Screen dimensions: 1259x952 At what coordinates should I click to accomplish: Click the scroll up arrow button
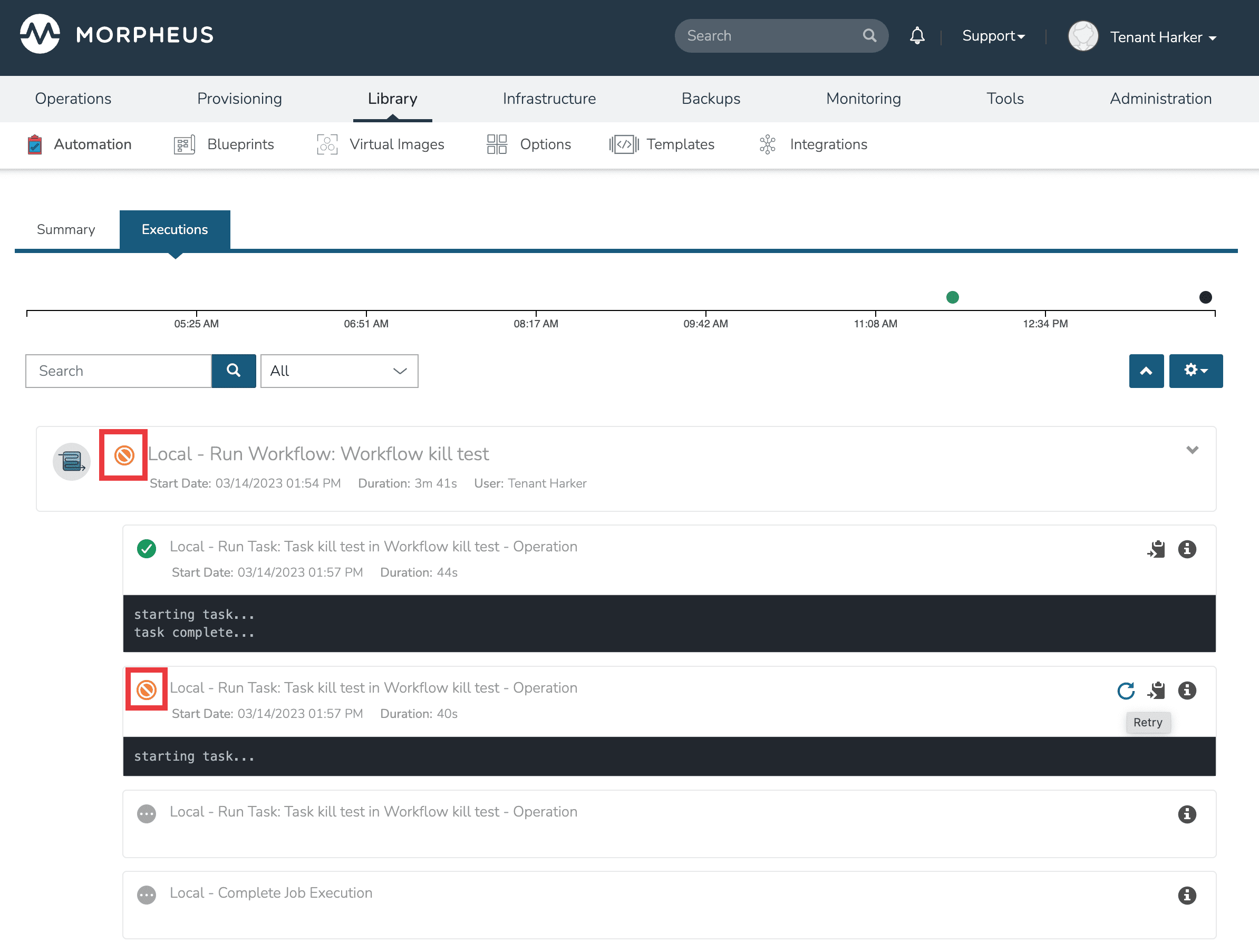(x=1147, y=370)
